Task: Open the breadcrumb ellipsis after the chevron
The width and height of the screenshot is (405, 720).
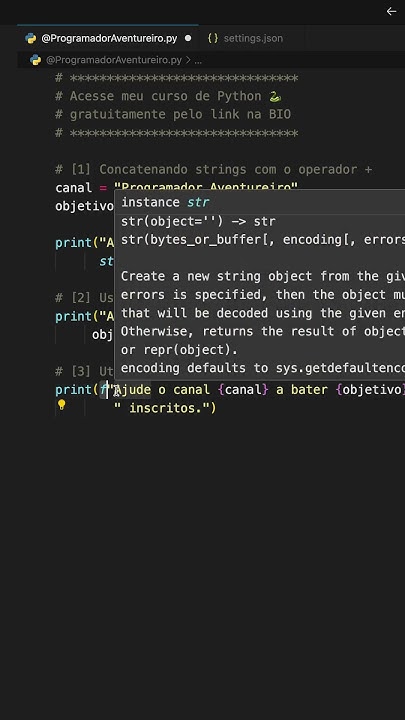Action: pos(198,61)
